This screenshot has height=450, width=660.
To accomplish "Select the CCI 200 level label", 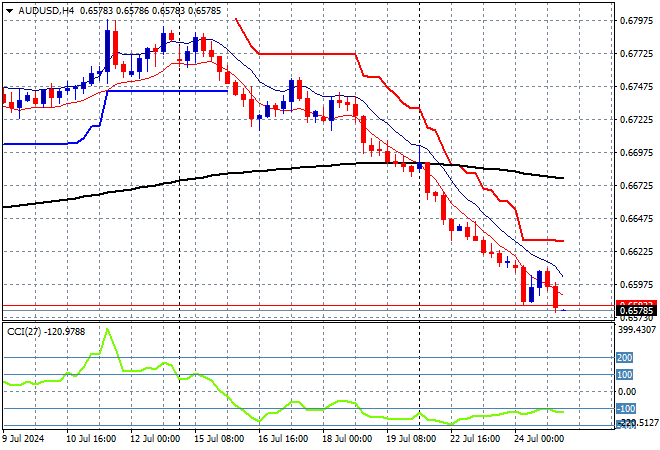I will point(624,358).
